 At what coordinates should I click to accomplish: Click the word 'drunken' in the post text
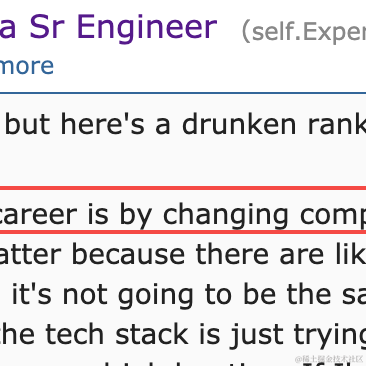click(x=239, y=124)
